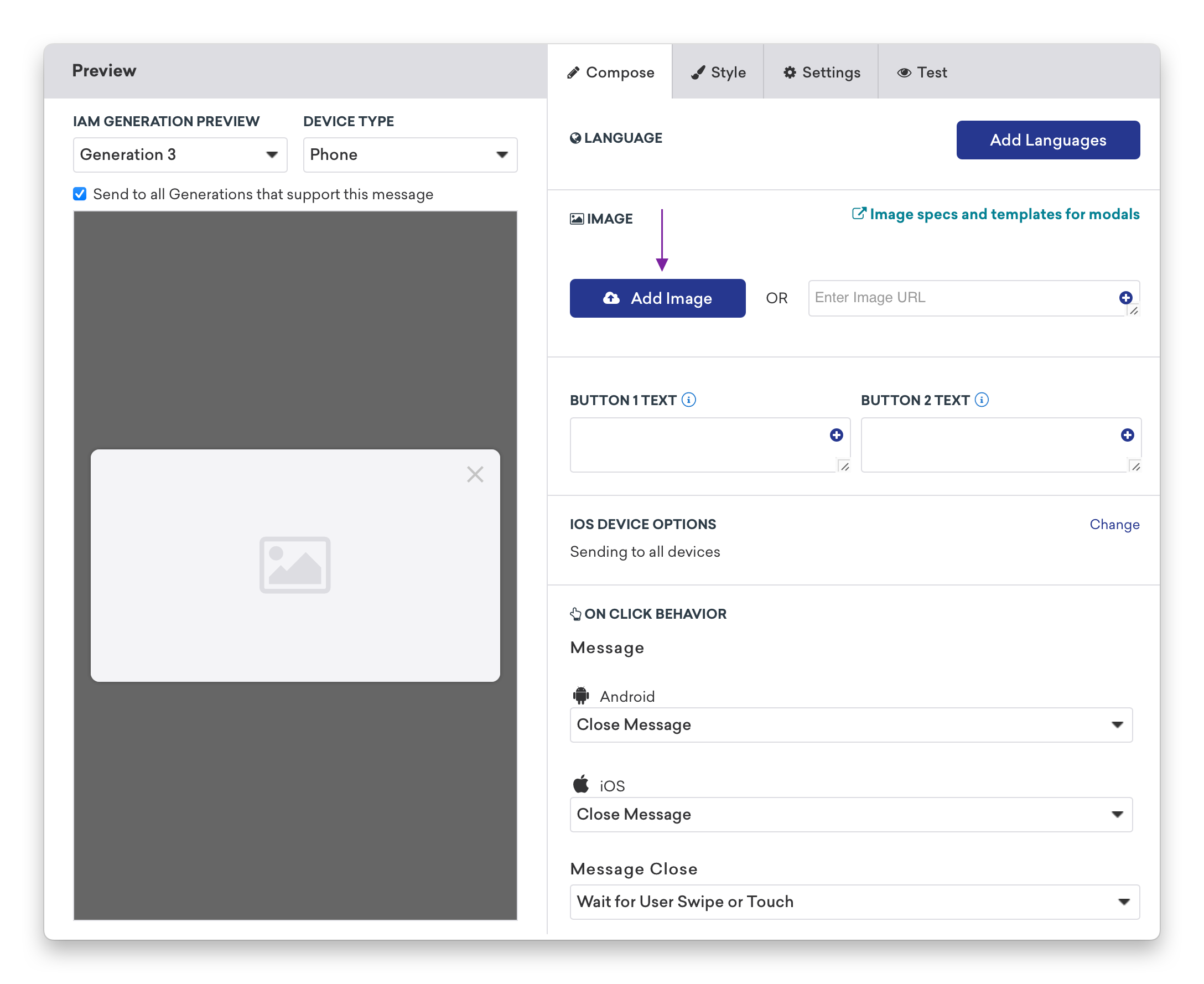Open the IAM Generation Preview dropdown
1204x984 pixels.
tap(180, 155)
